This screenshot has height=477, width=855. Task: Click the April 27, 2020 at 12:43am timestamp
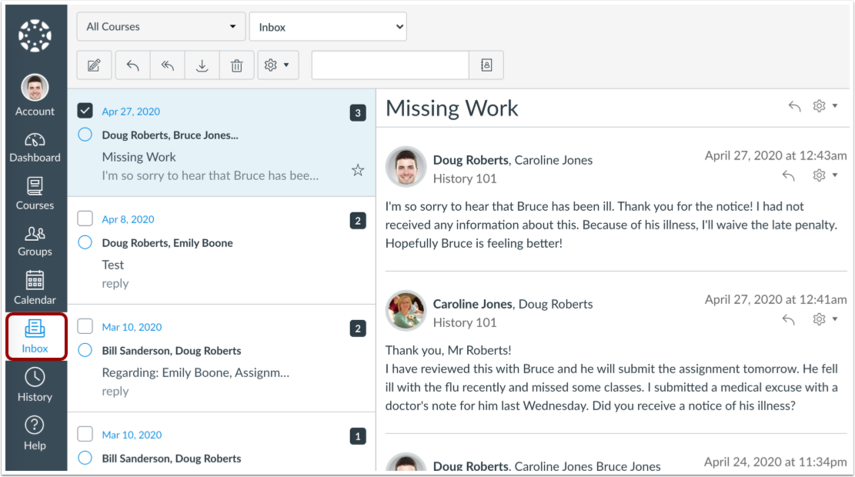click(775, 155)
